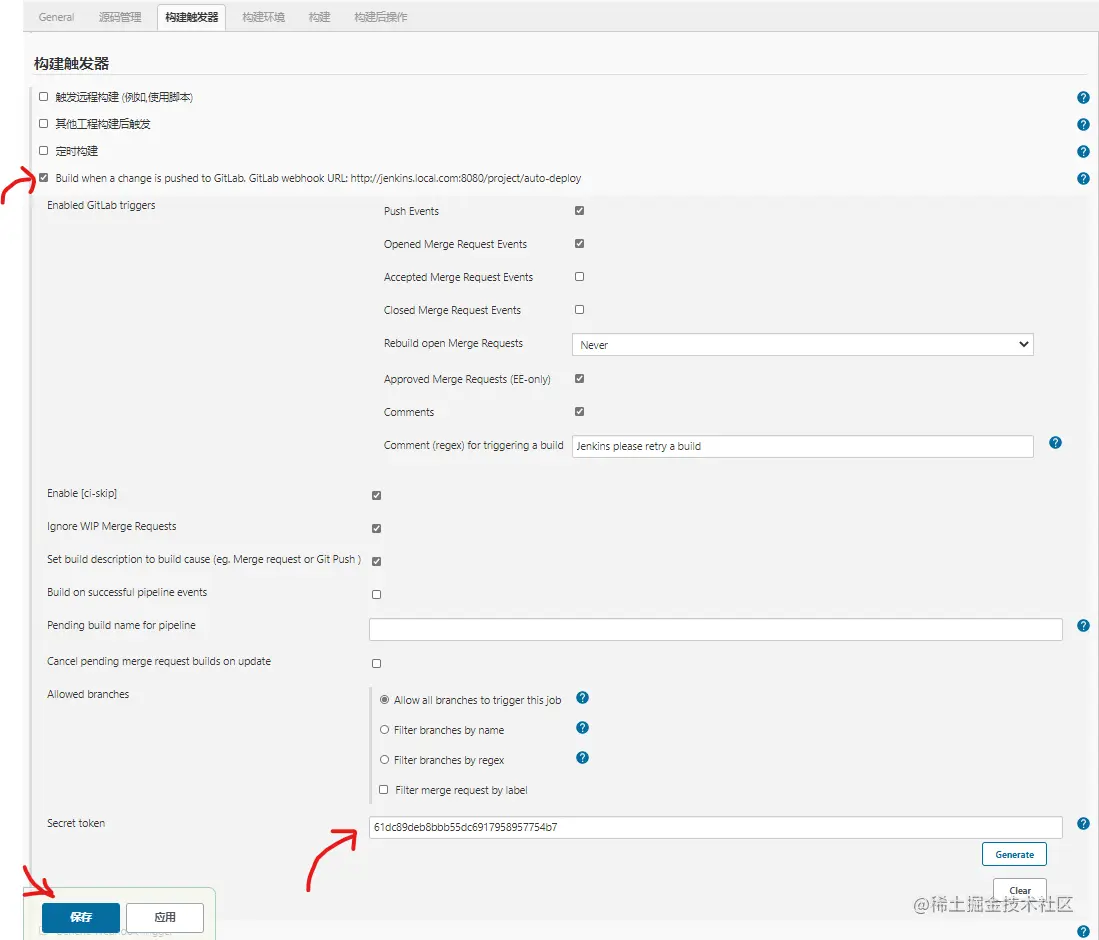Viewport: 1099px width, 940px height.
Task: Open Rebuild open Merge Requests dropdown
Action: pos(803,344)
